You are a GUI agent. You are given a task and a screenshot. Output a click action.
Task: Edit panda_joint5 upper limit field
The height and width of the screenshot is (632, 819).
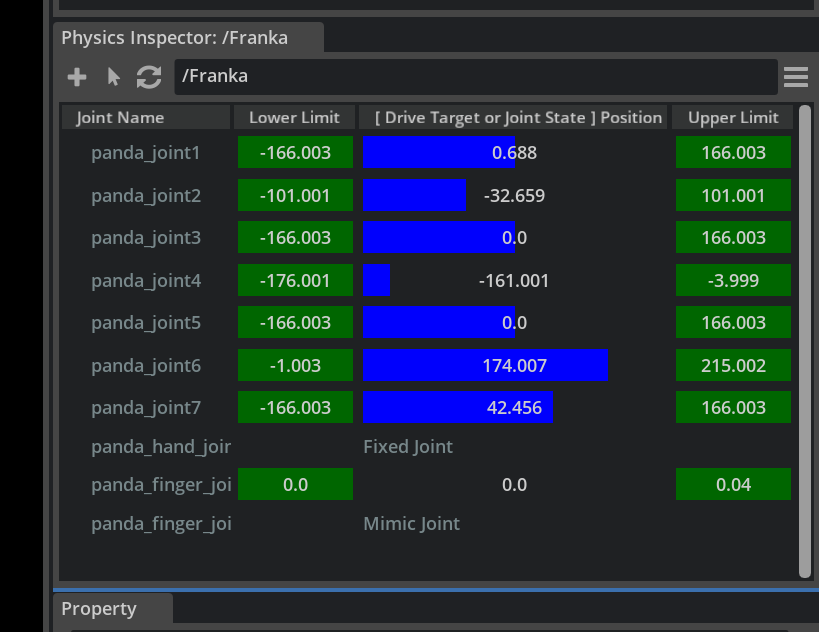point(733,323)
